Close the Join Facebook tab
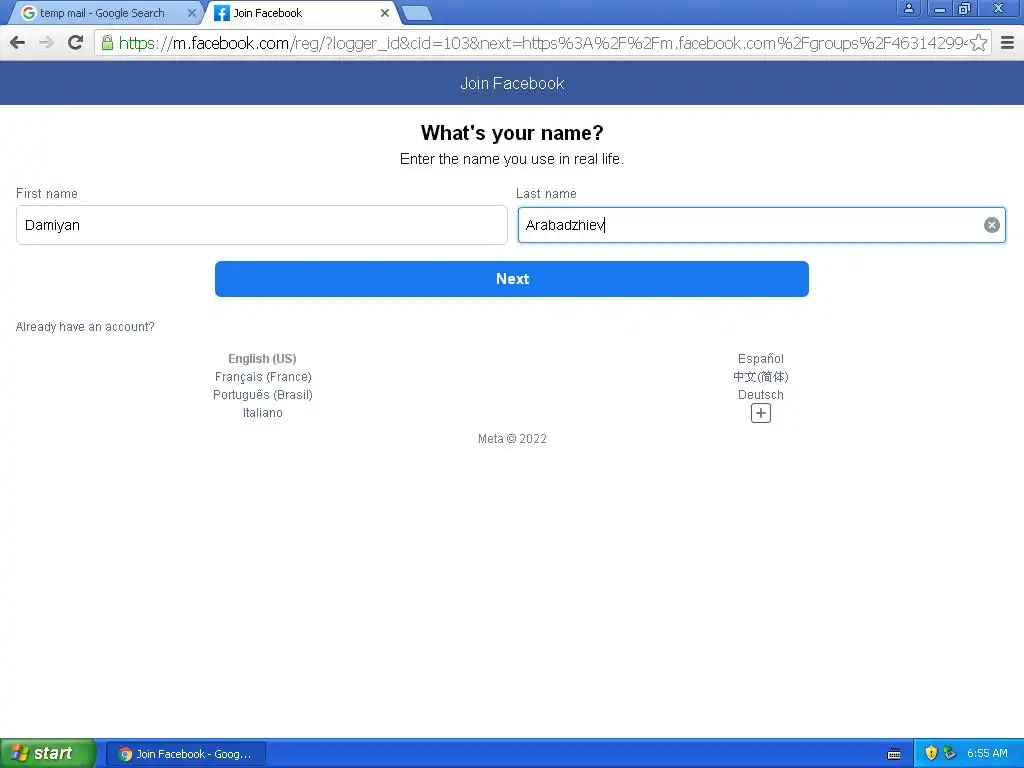Viewport: 1024px width, 768px height. click(385, 13)
